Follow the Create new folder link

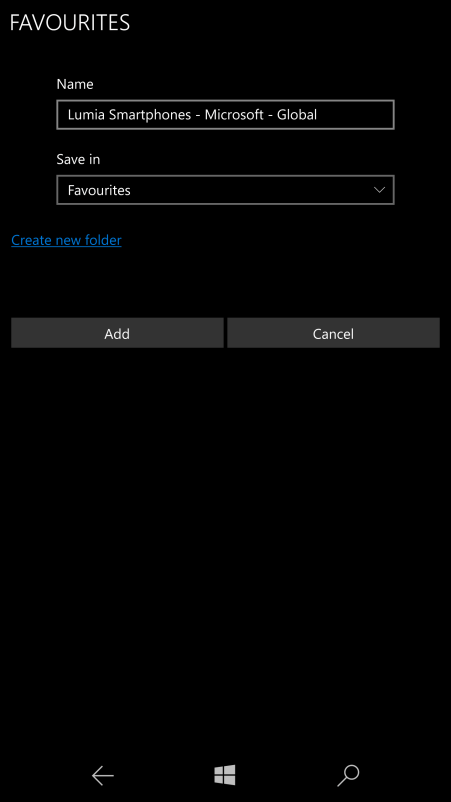[66, 240]
